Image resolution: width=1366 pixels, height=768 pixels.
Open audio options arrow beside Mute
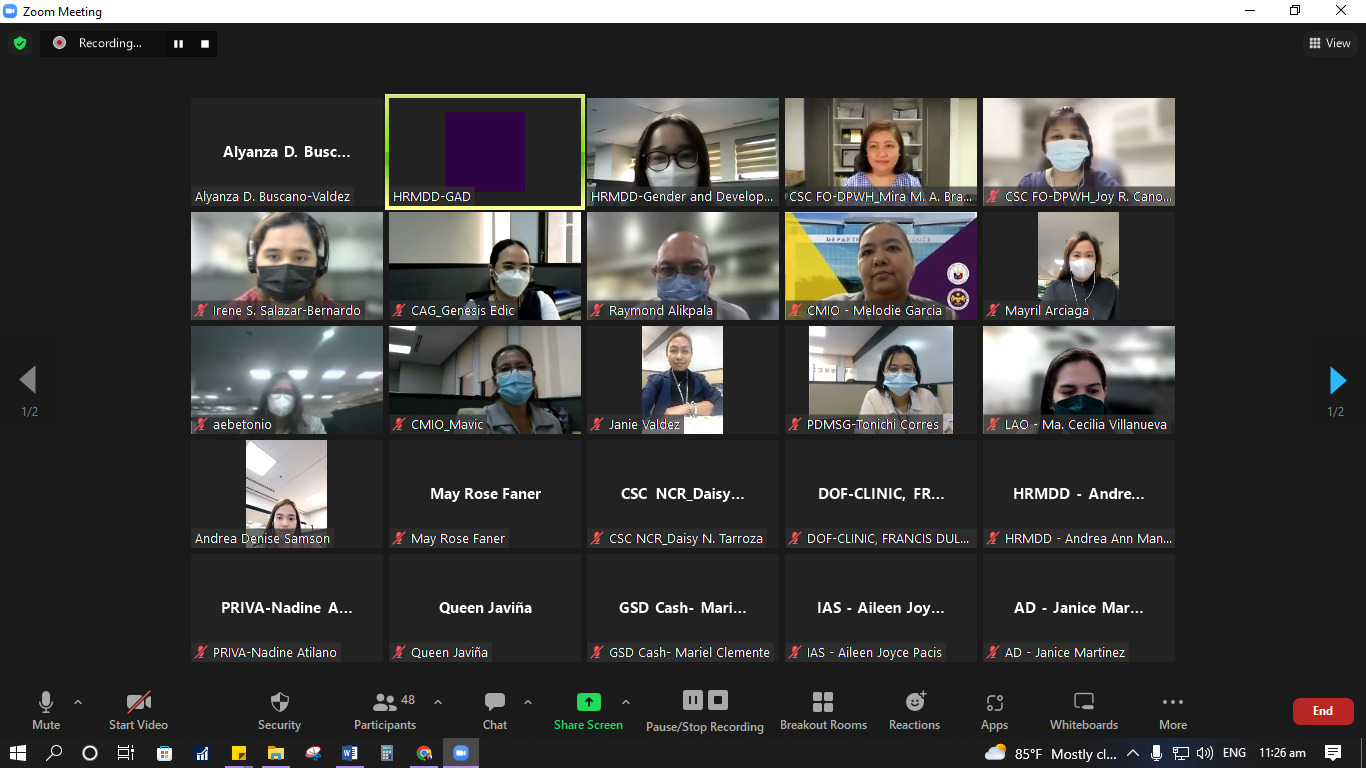[78, 702]
